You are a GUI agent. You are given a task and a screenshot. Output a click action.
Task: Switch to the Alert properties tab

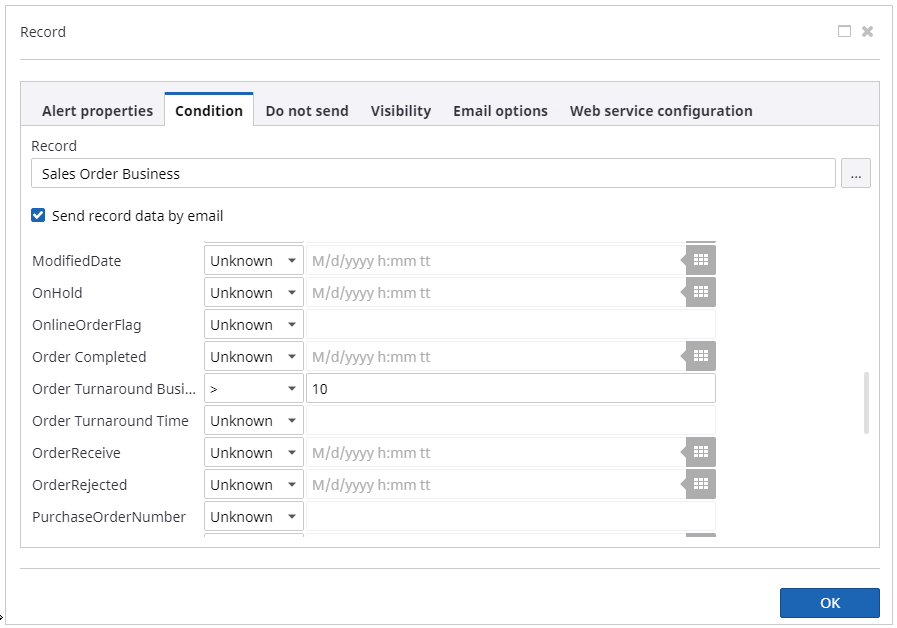[x=97, y=111]
